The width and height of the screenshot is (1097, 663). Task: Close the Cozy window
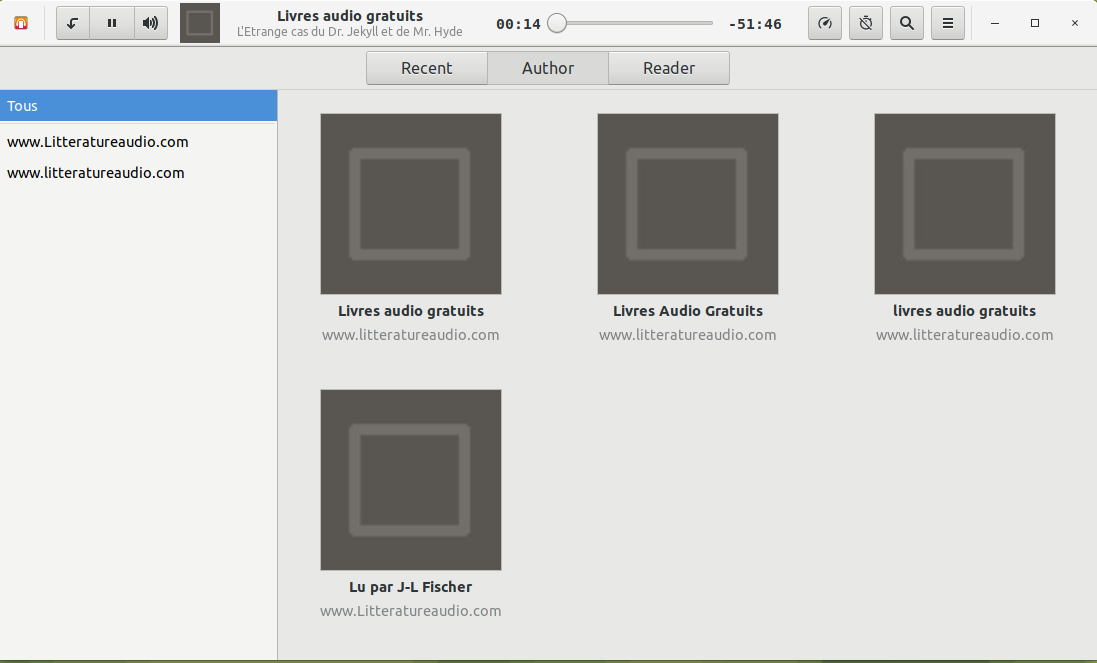(1075, 23)
